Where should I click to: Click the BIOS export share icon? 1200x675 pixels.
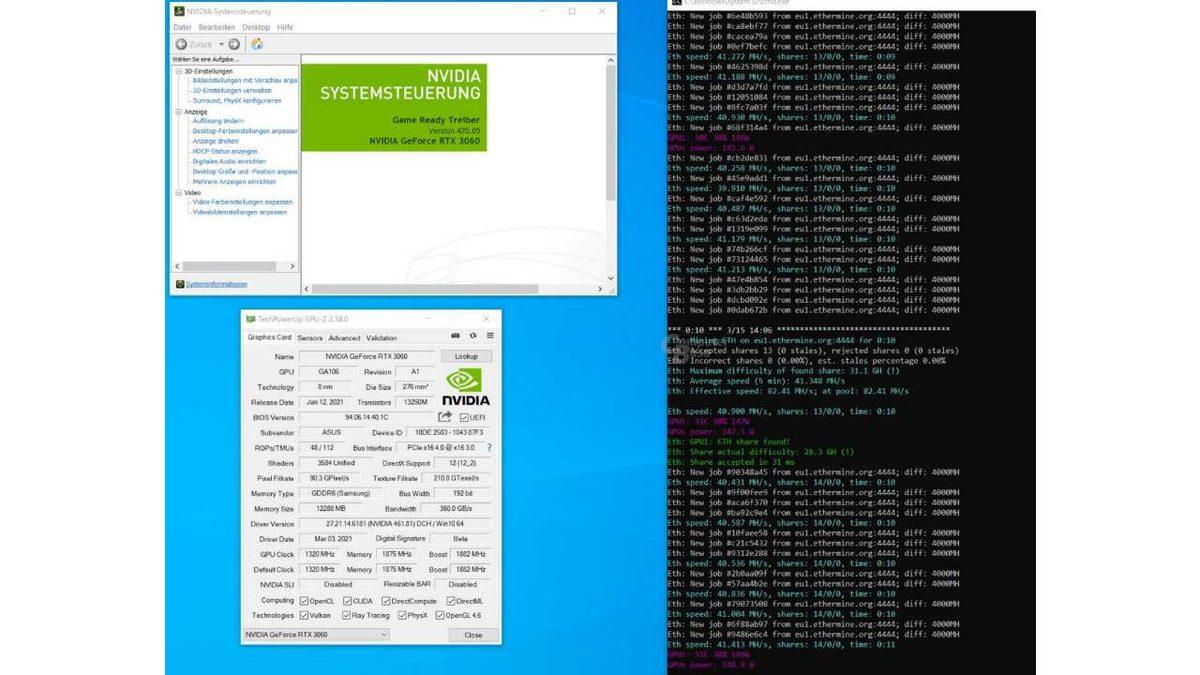pyautogui.click(x=445, y=417)
